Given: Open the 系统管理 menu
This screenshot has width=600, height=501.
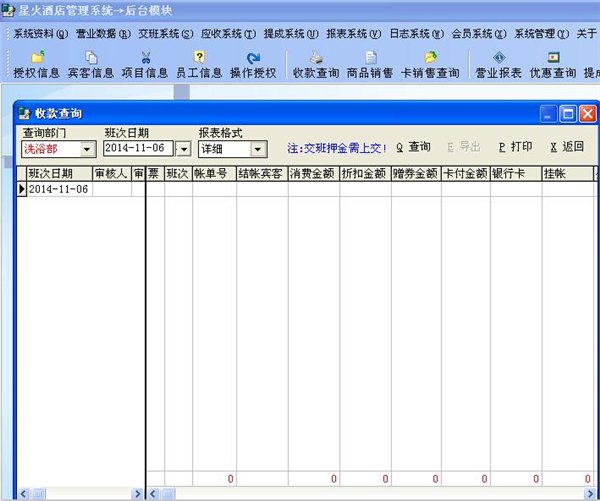Looking at the screenshot, I should [x=542, y=34].
